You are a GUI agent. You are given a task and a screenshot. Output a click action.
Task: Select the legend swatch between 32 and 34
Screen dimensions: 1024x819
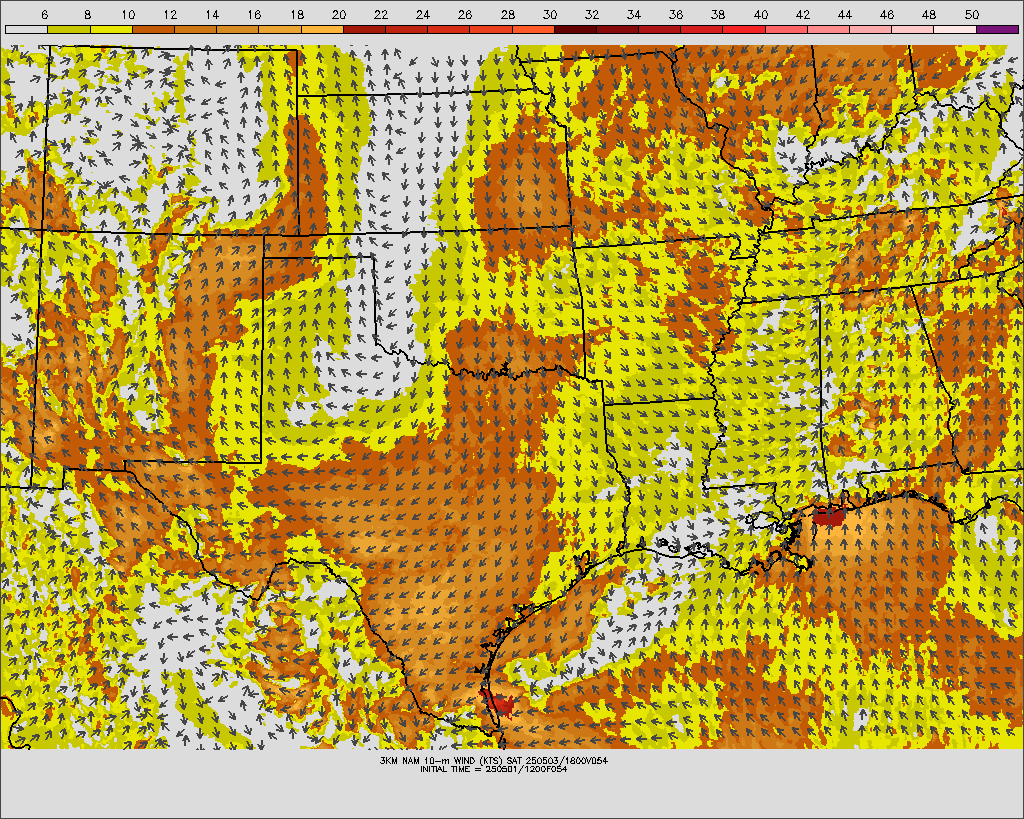tap(617, 29)
